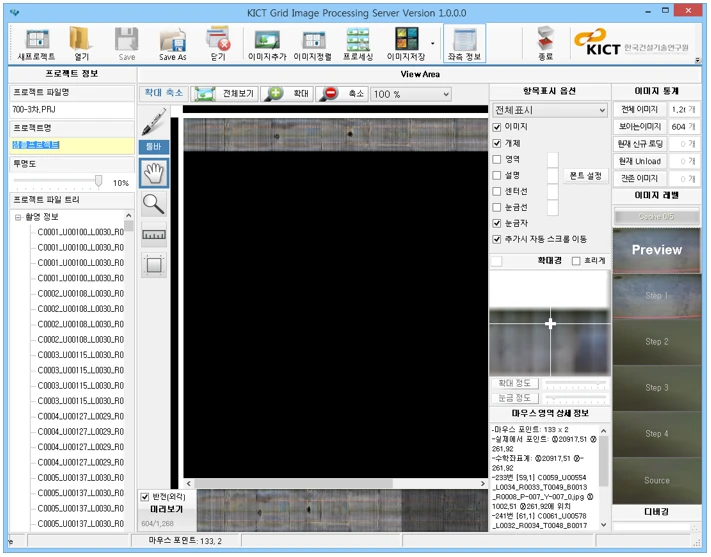Click the 툴바 button
Screen dimensions: 711x557
coord(154,147)
